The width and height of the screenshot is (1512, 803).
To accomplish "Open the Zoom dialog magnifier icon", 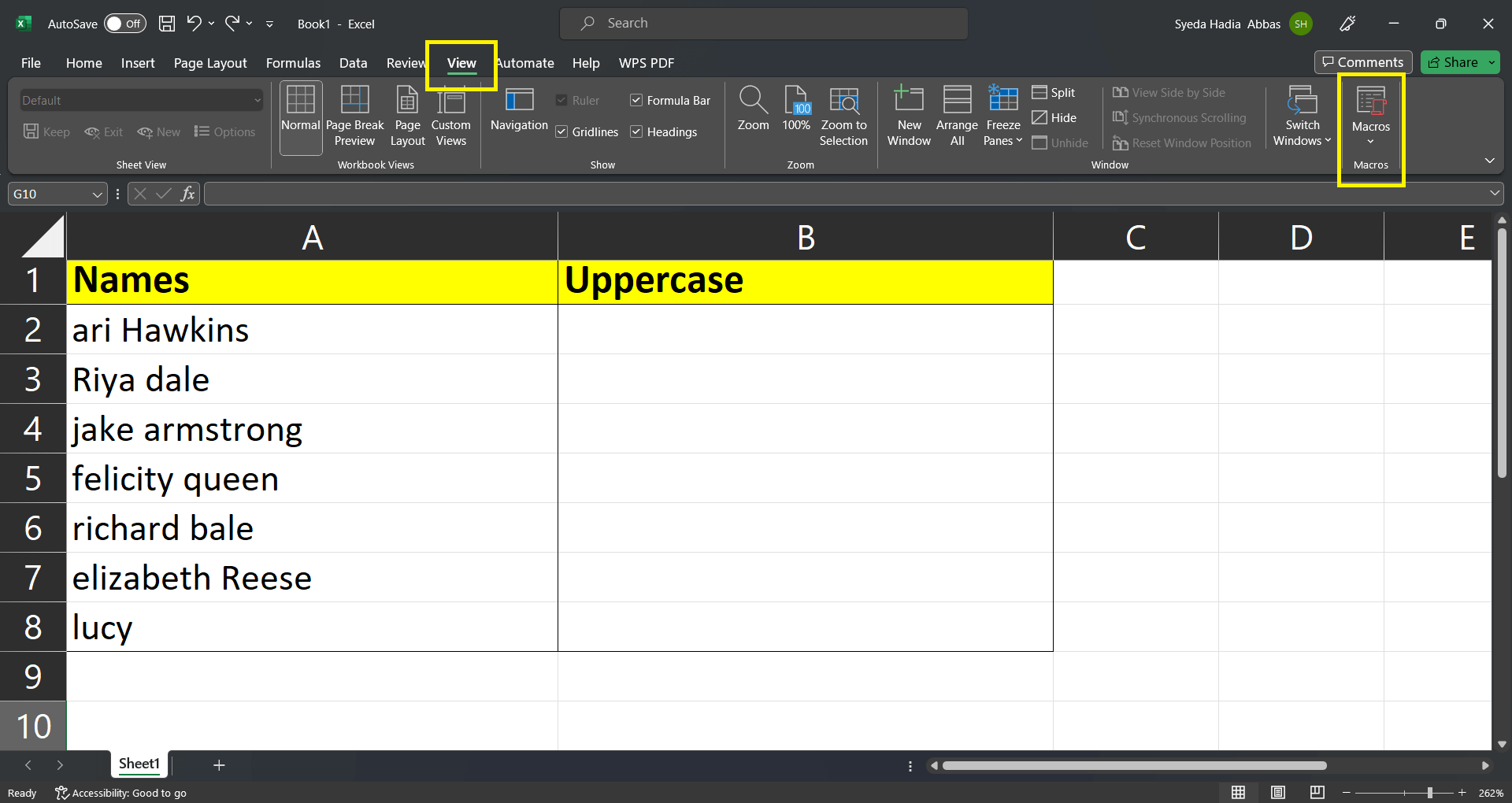I will coord(753,101).
